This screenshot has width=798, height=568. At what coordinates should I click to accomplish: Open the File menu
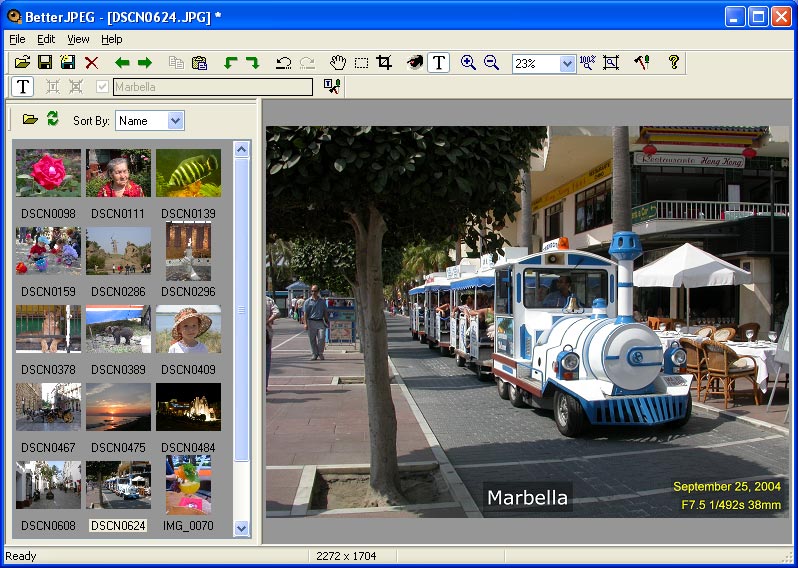point(17,39)
